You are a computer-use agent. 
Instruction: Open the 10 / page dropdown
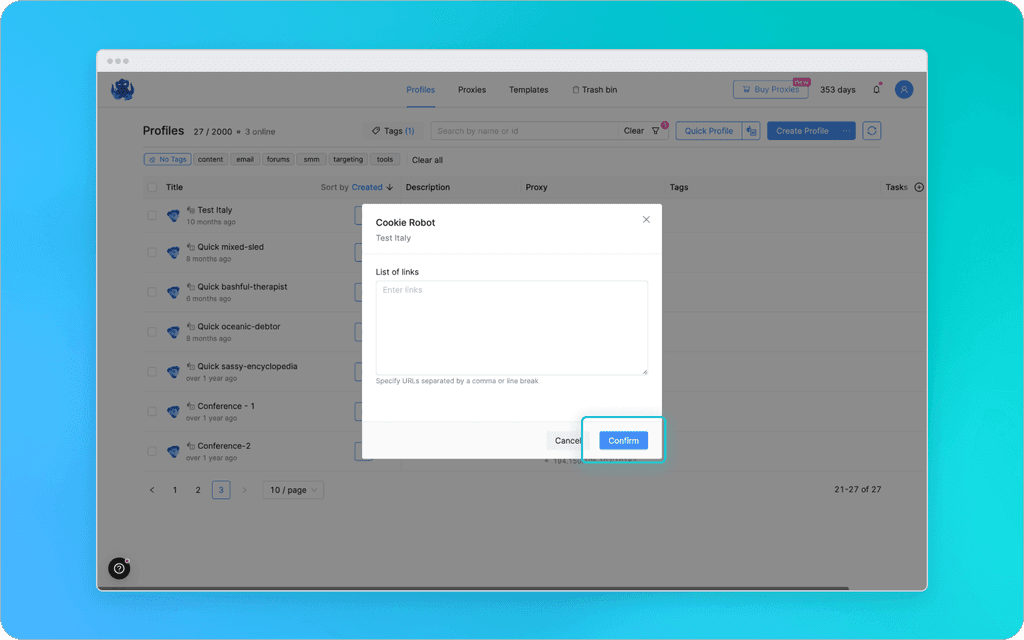coord(292,490)
